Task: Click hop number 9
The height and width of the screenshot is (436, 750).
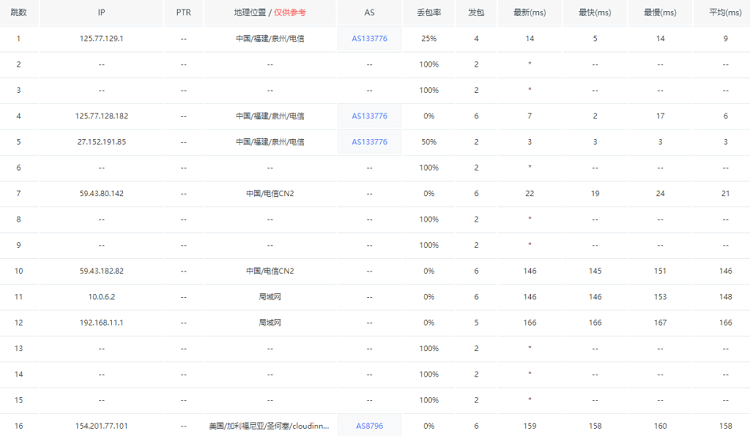Action: tap(19, 245)
